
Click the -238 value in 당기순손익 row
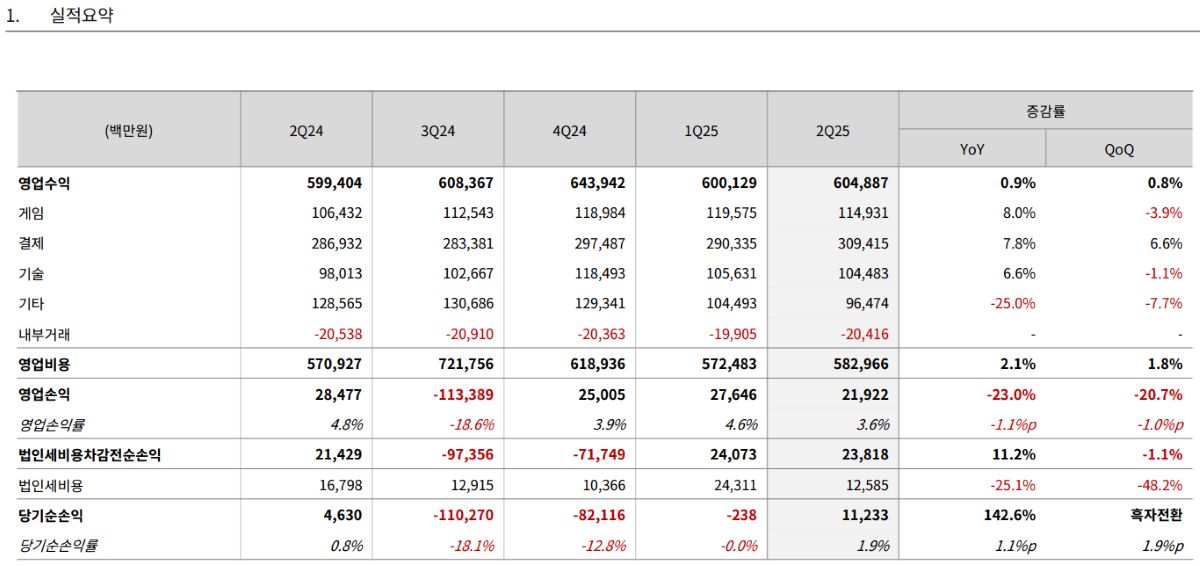pyautogui.click(x=741, y=515)
